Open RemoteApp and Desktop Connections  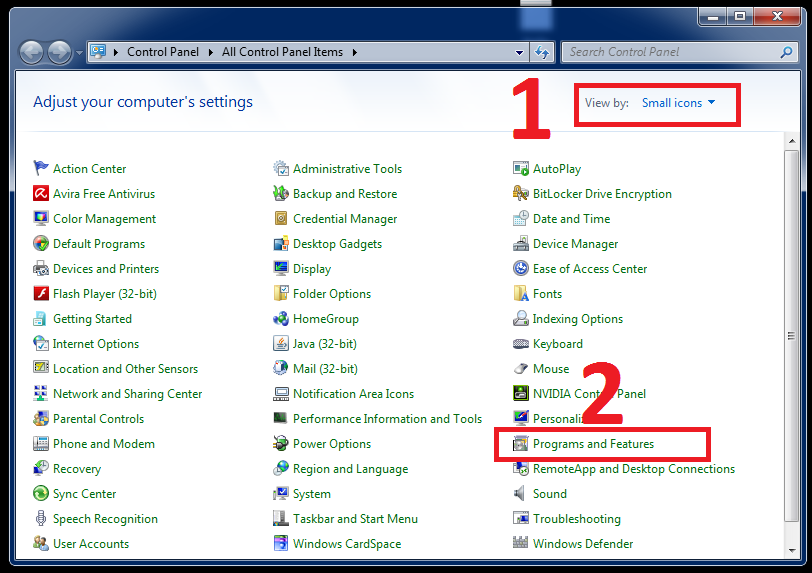tap(634, 469)
